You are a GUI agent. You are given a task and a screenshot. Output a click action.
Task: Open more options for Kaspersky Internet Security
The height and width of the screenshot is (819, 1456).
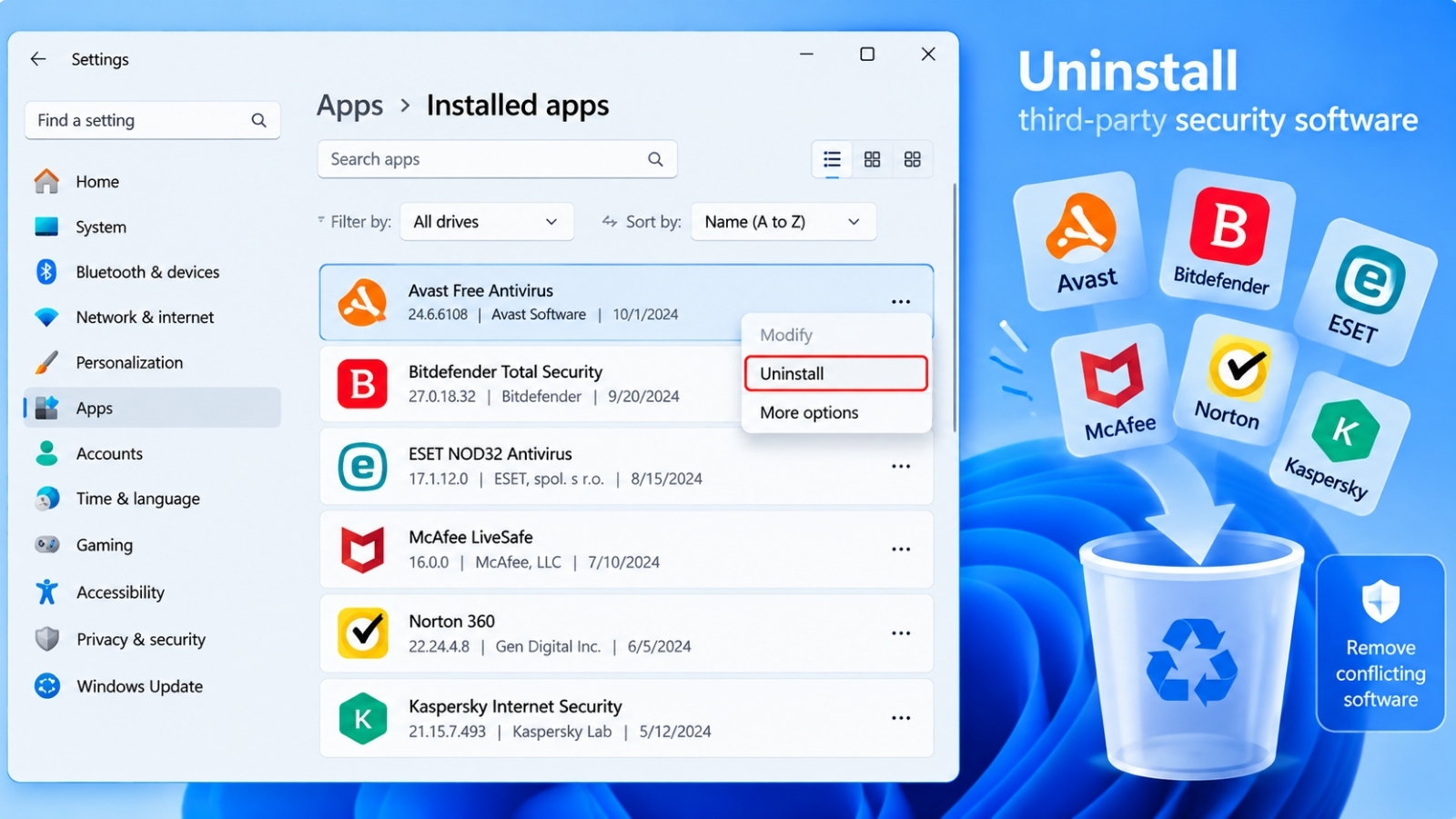pyautogui.click(x=901, y=718)
